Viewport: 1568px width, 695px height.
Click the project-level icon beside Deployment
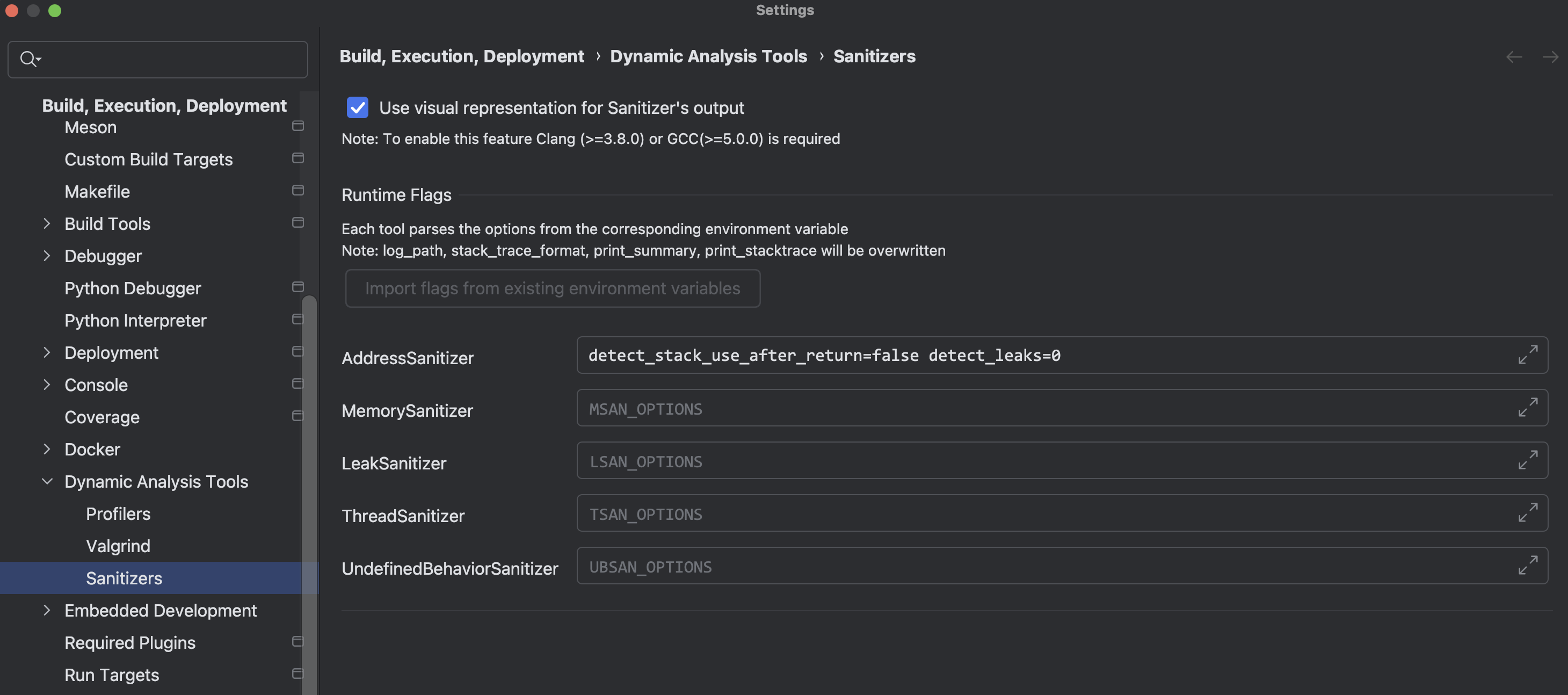[297, 352]
